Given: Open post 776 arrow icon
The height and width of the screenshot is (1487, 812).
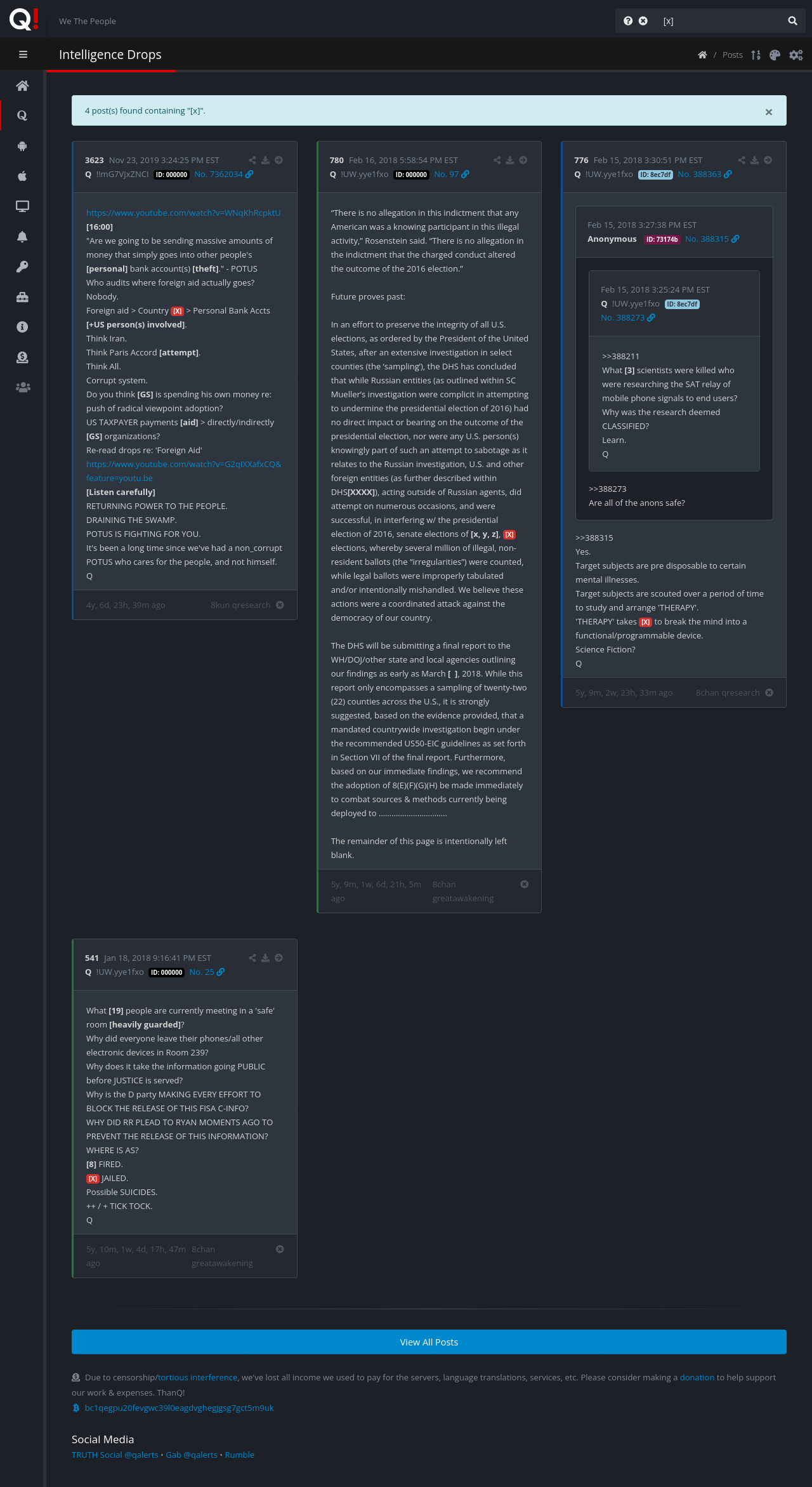Looking at the screenshot, I should (x=768, y=161).
